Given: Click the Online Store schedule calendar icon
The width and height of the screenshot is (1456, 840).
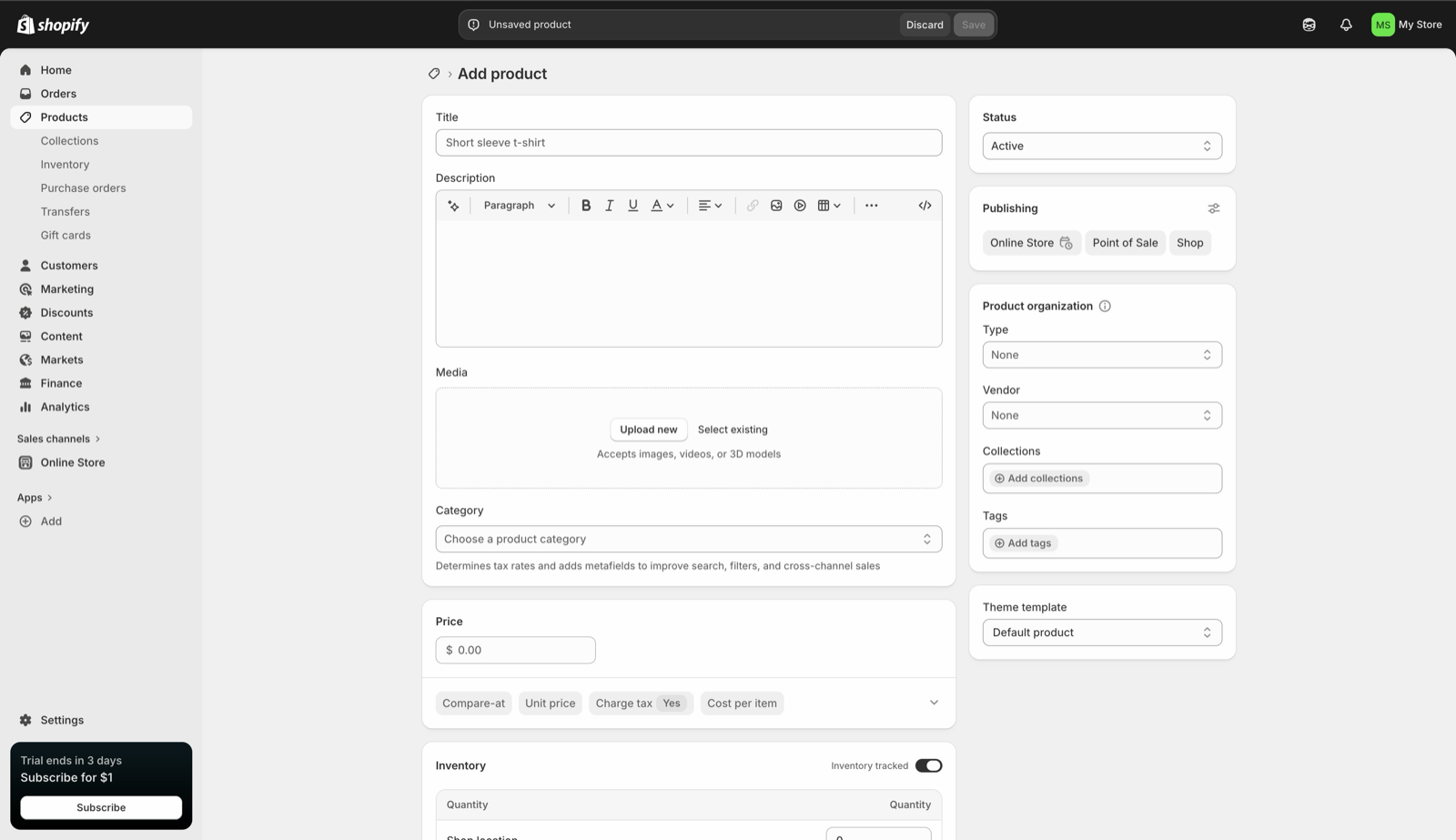Looking at the screenshot, I should [x=1067, y=243].
